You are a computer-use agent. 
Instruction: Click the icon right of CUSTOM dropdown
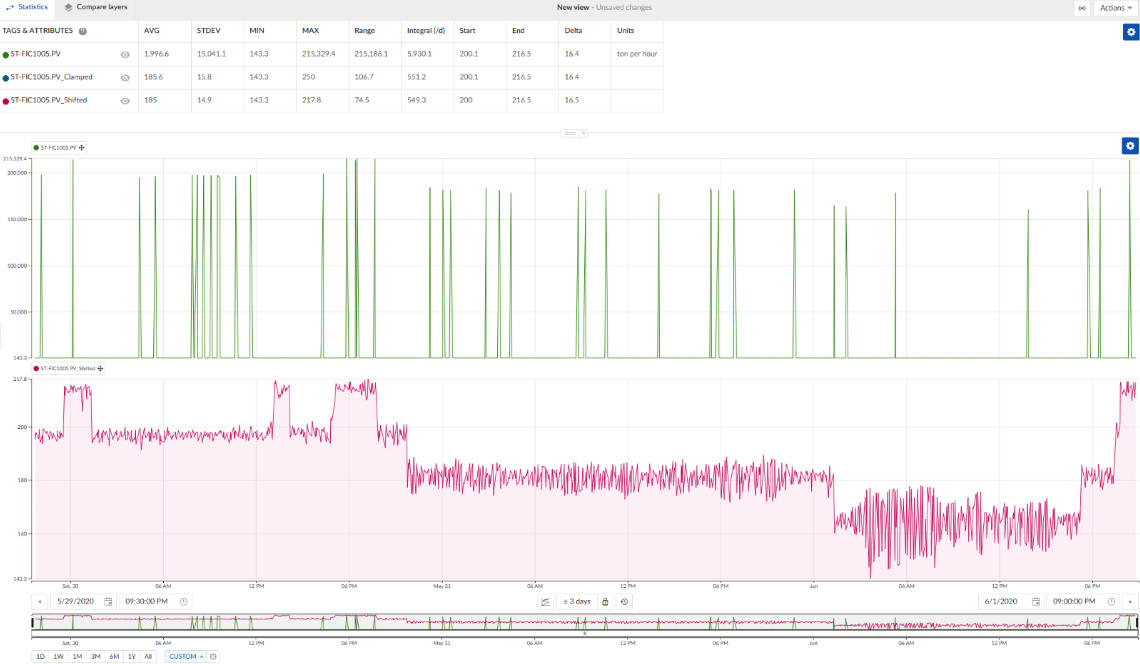tap(213, 657)
